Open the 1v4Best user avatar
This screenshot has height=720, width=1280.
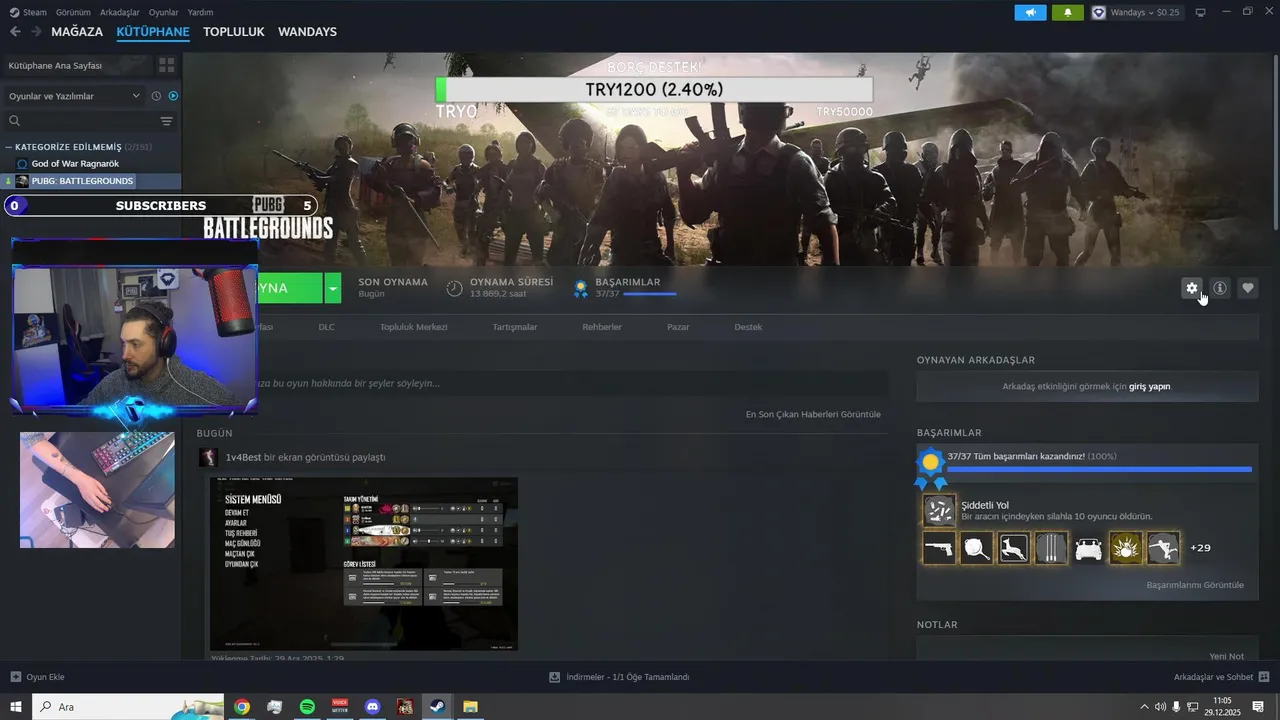[x=208, y=457]
